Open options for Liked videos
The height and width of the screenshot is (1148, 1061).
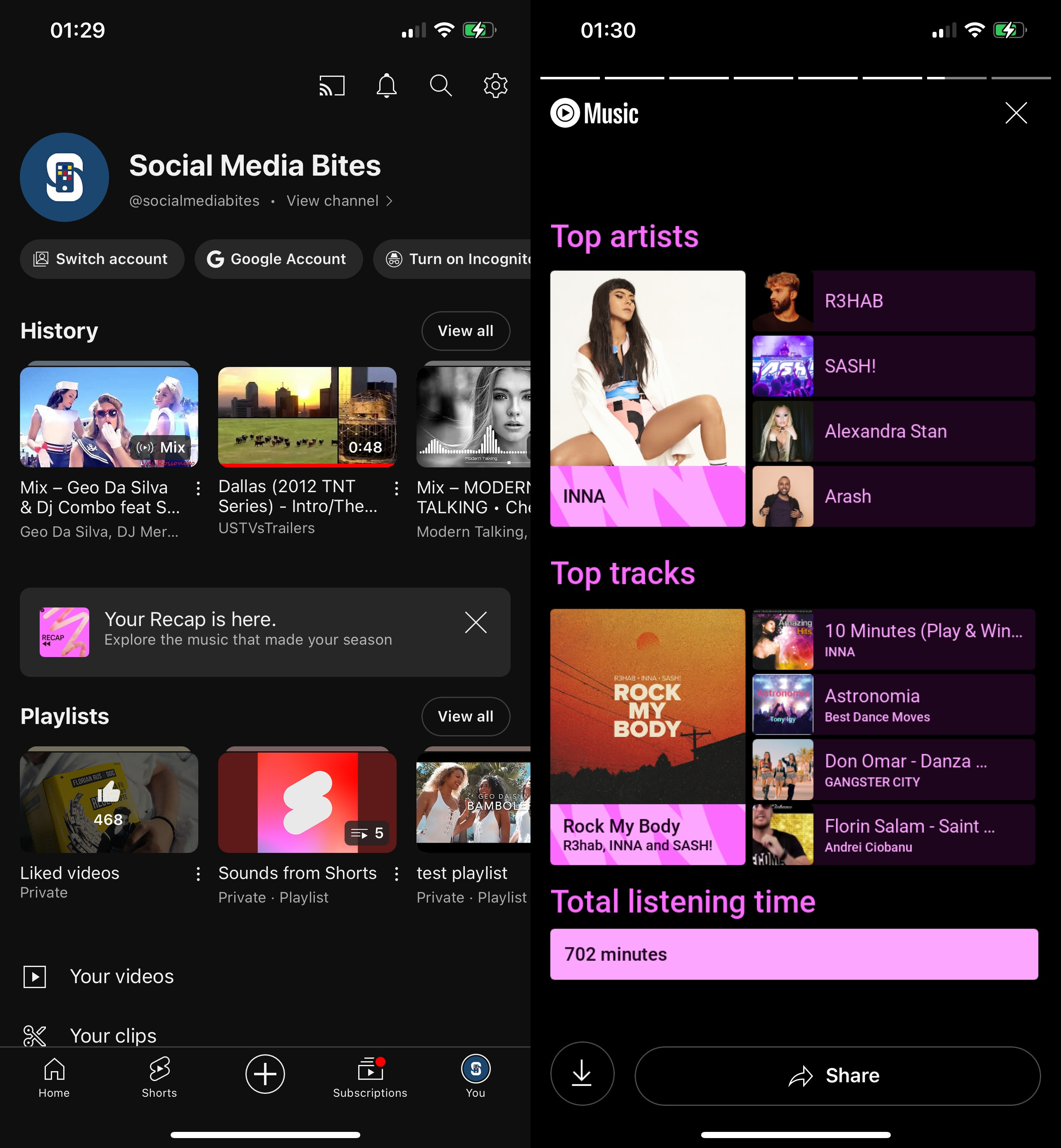[x=198, y=874]
